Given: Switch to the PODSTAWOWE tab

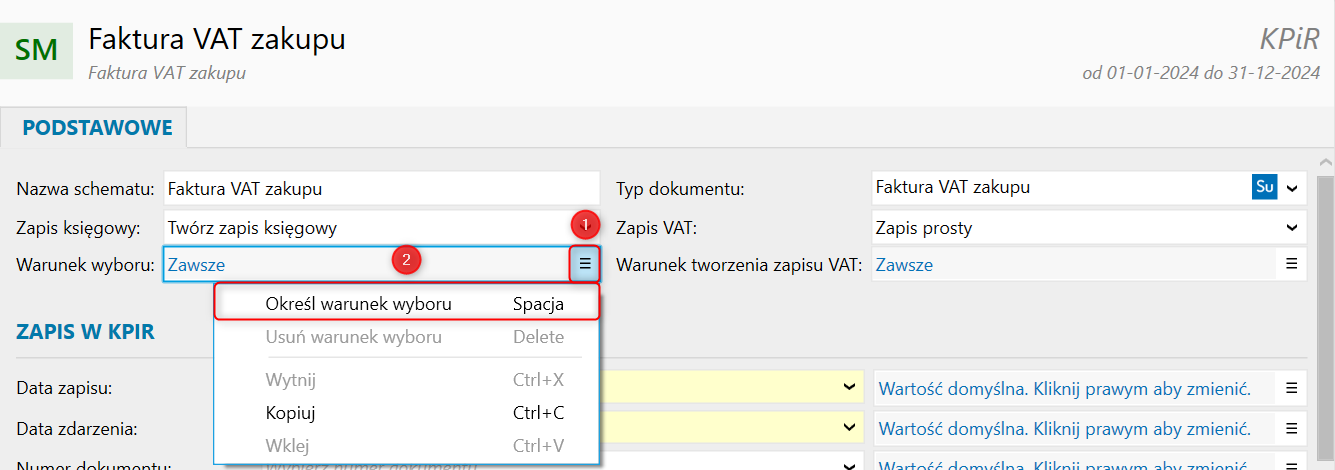Looking at the screenshot, I should pos(97,128).
